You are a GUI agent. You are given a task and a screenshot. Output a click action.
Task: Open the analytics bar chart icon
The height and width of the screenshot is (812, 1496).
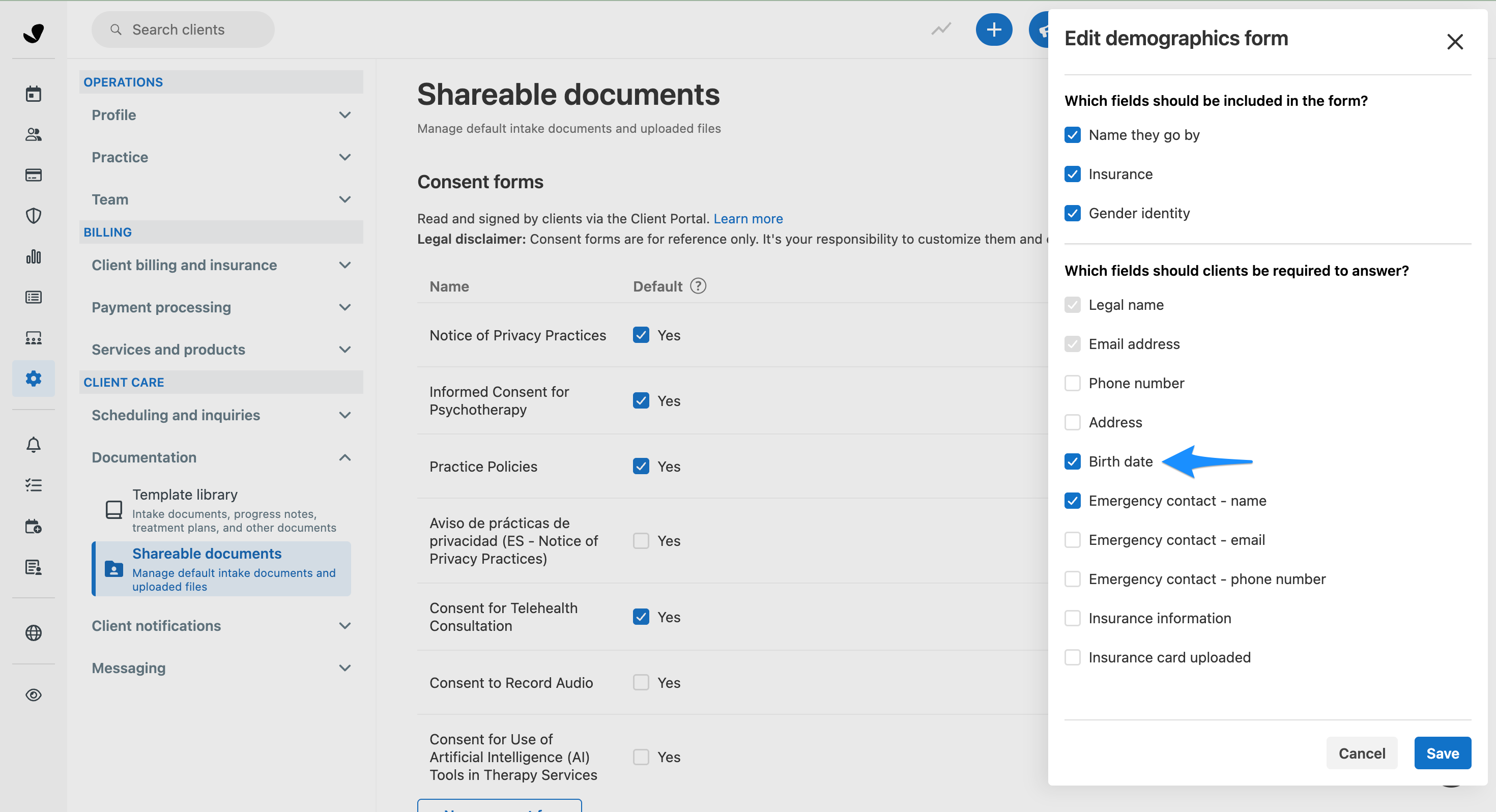coord(34,256)
